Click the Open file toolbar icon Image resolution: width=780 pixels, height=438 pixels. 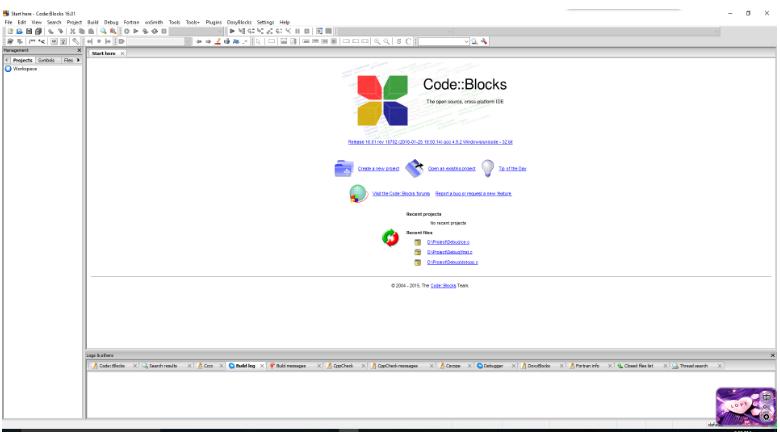(19, 31)
